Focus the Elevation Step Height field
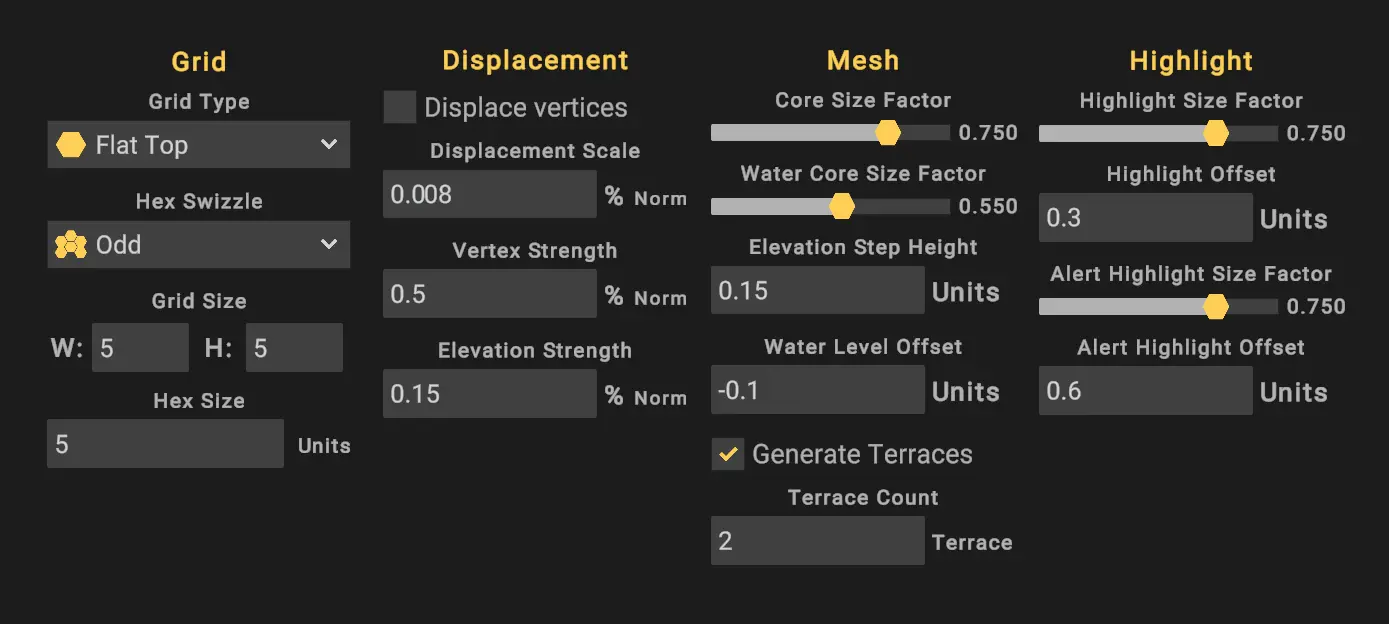1389x624 pixels. coord(817,290)
